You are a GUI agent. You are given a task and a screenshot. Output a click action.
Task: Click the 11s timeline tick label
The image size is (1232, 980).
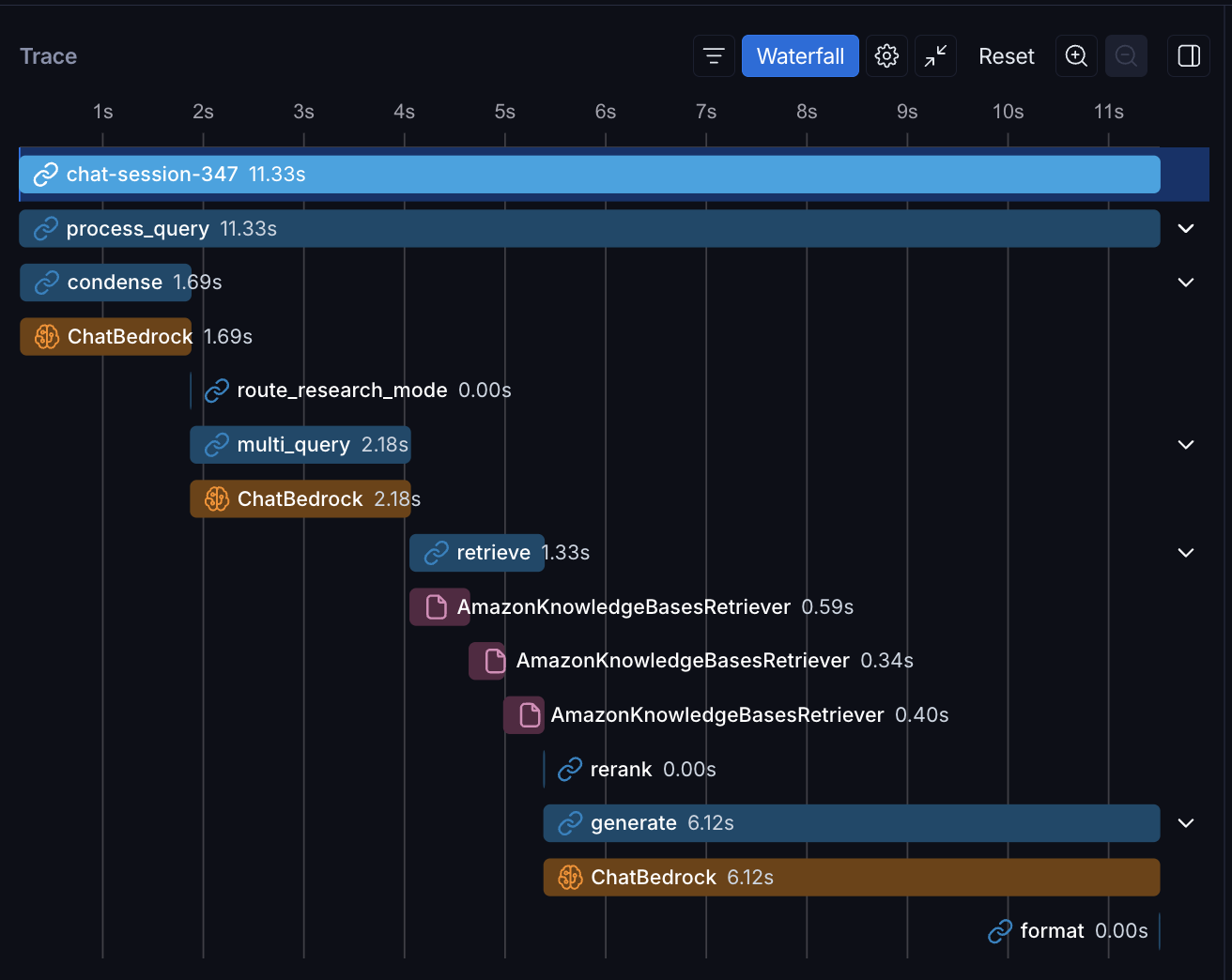coord(1109,112)
